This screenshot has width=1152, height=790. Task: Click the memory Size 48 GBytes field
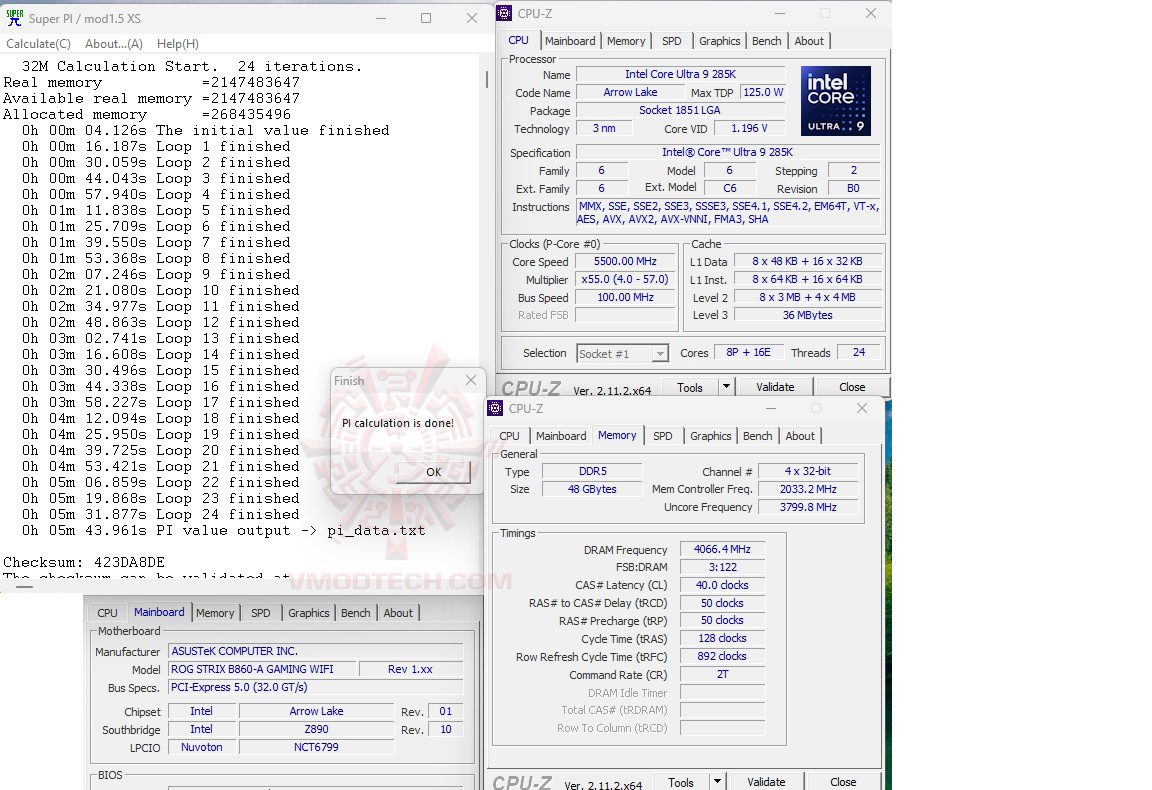coord(592,489)
